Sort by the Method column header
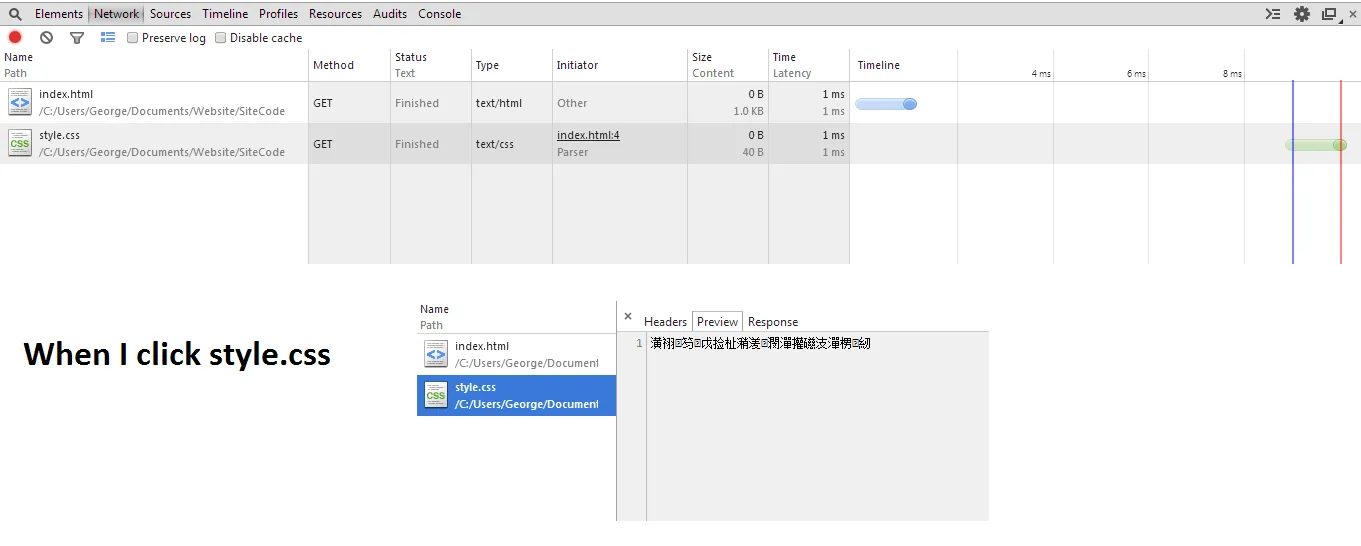Screen dimensions: 1361x546 pyautogui.click(x=349, y=65)
